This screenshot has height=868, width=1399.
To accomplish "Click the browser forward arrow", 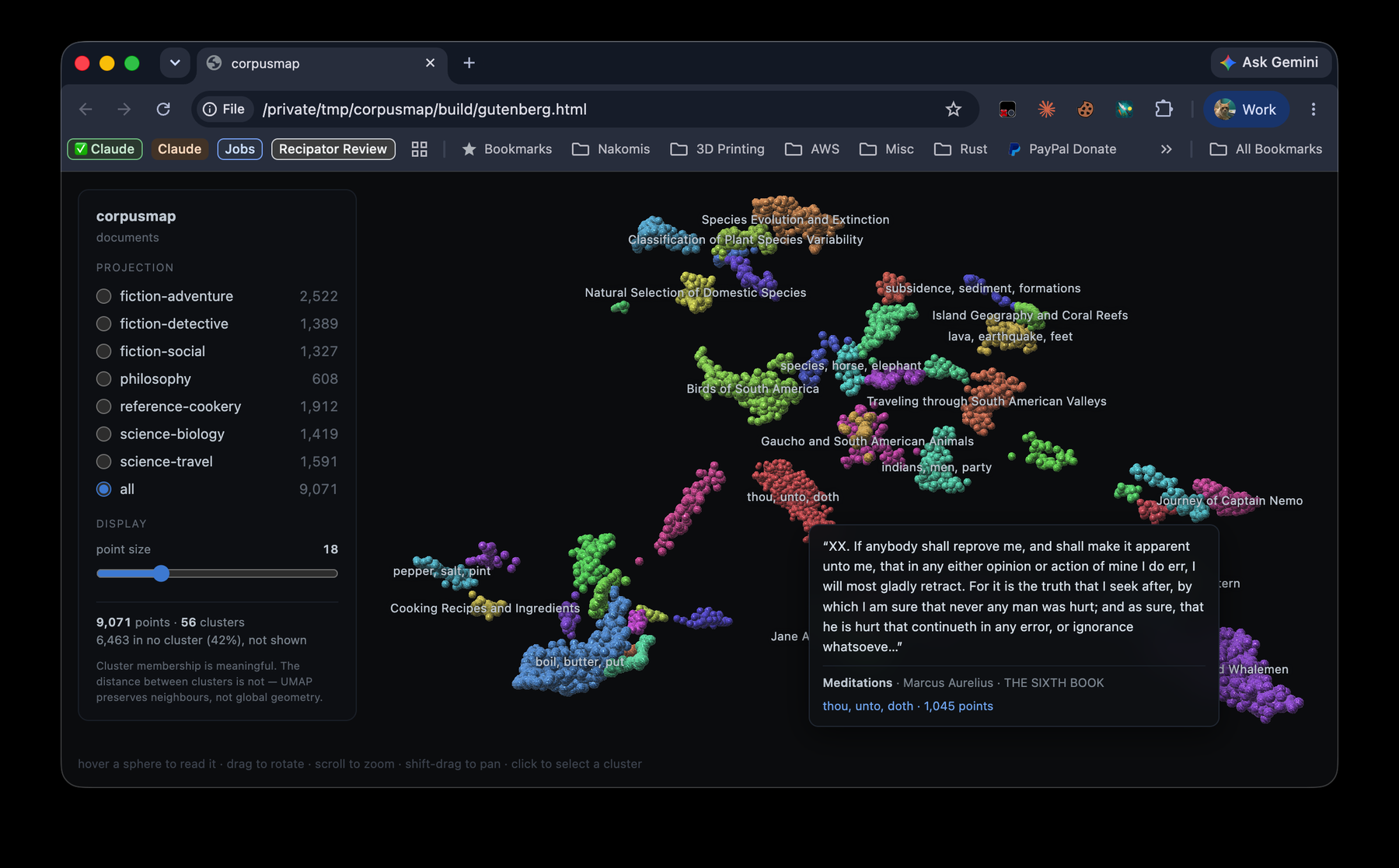I will [124, 110].
